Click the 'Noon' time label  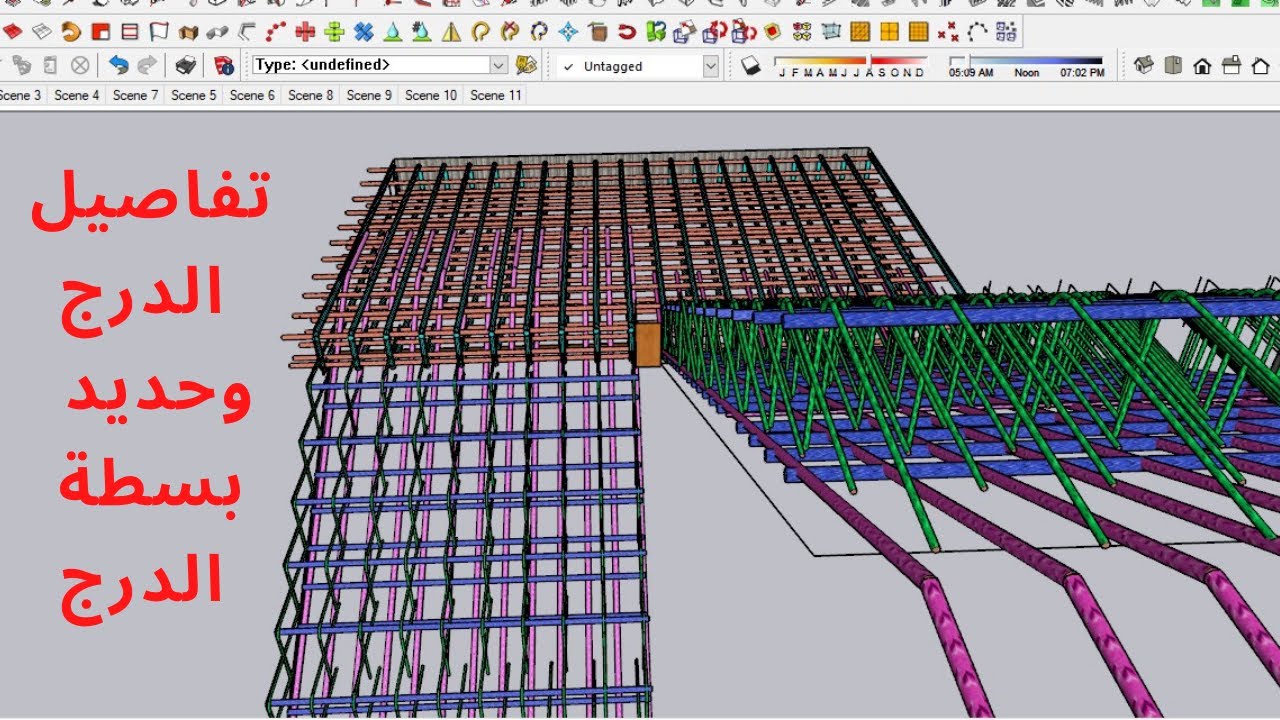(1027, 73)
